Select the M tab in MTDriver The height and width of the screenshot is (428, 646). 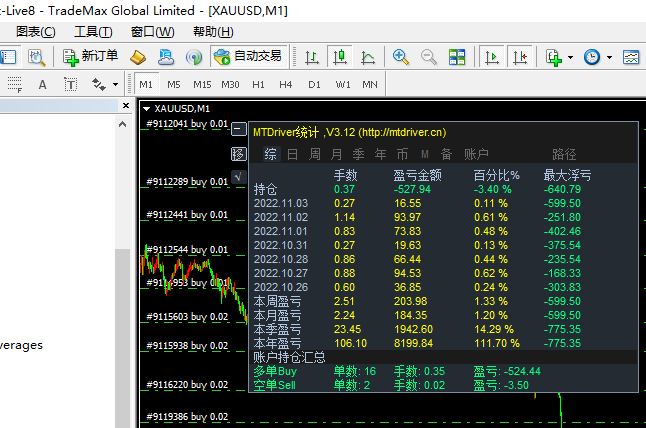(425, 154)
